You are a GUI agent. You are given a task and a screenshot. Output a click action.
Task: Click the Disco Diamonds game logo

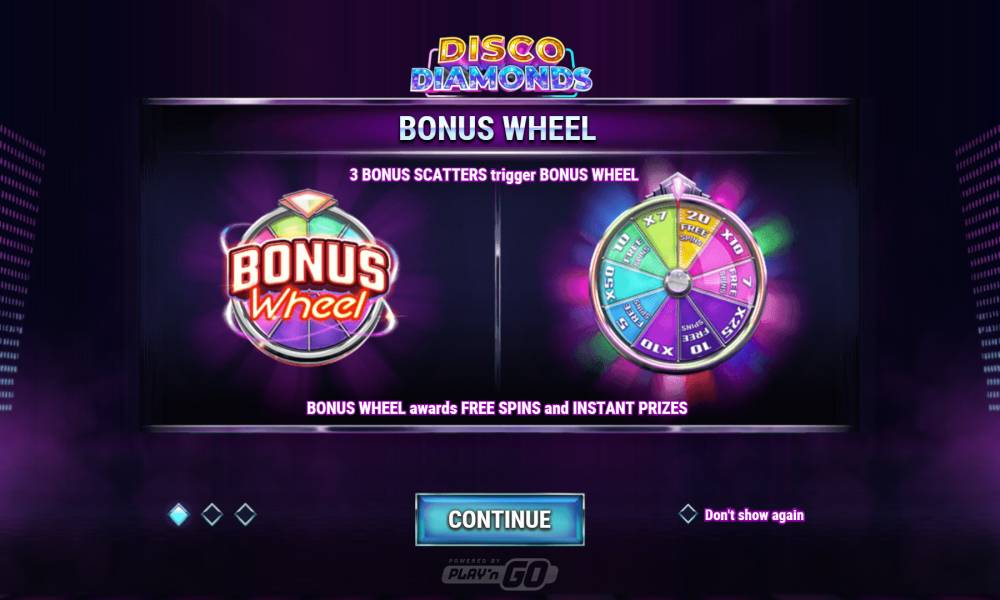pos(501,65)
